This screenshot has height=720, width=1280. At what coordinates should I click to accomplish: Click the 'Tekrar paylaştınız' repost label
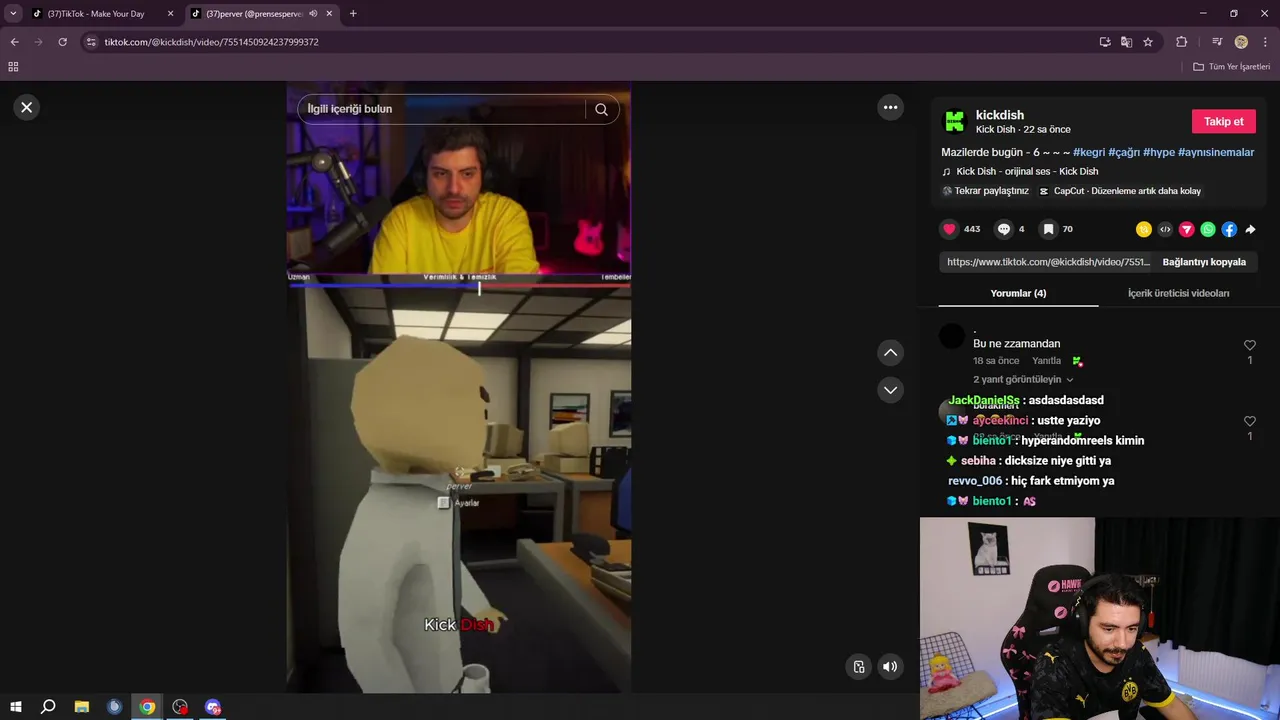(x=985, y=191)
